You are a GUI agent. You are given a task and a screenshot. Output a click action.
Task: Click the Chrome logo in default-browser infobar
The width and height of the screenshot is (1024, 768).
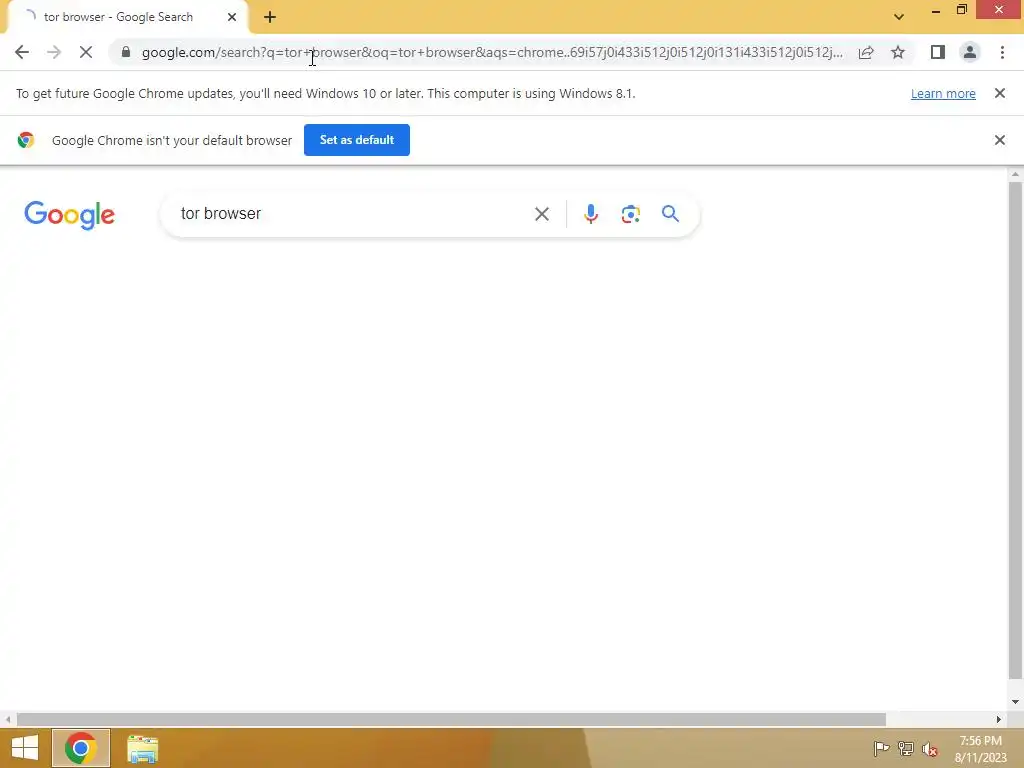pyautogui.click(x=26, y=140)
